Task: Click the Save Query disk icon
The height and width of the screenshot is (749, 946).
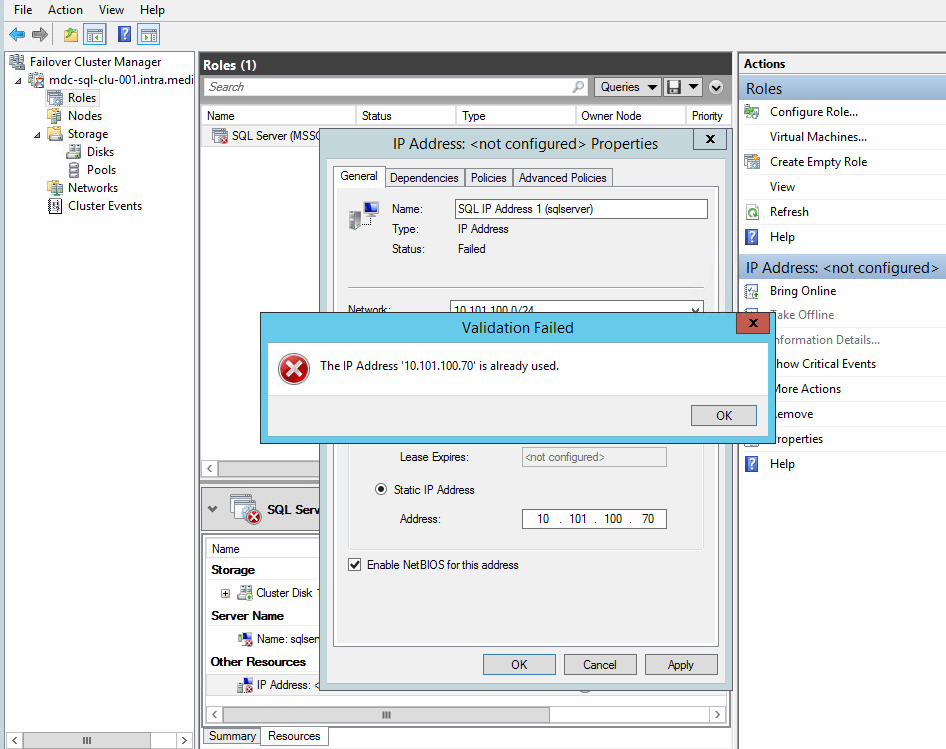Action: pyautogui.click(x=673, y=87)
